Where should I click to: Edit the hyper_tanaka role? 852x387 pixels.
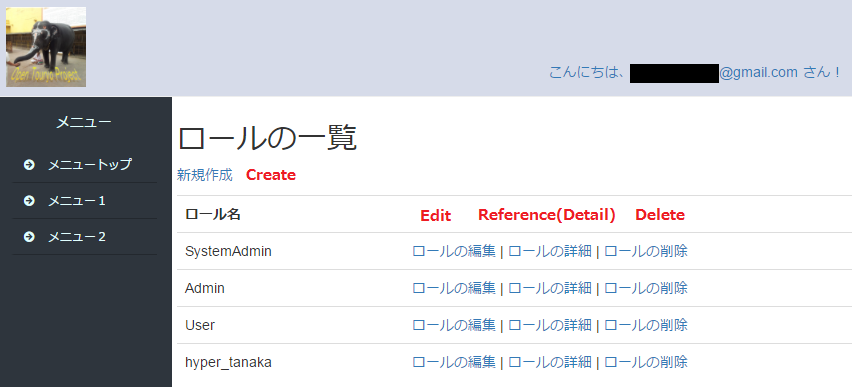tap(454, 362)
